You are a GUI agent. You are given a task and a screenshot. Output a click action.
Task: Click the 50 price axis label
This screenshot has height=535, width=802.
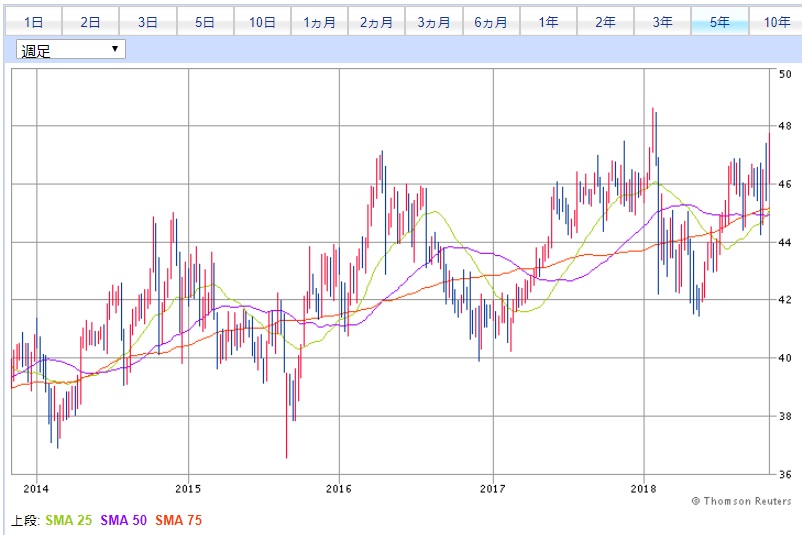785,74
